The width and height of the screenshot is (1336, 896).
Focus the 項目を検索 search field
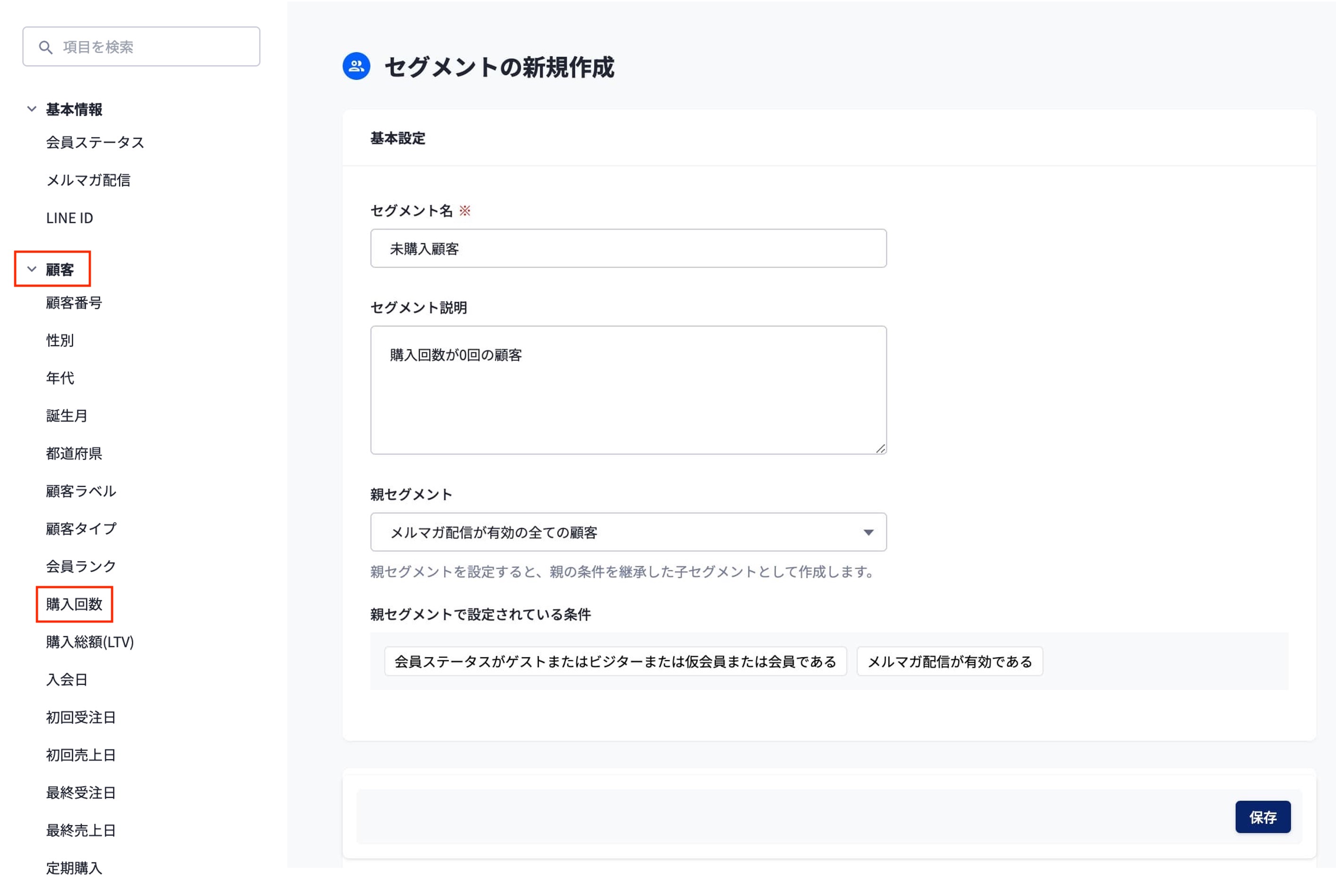(155, 47)
